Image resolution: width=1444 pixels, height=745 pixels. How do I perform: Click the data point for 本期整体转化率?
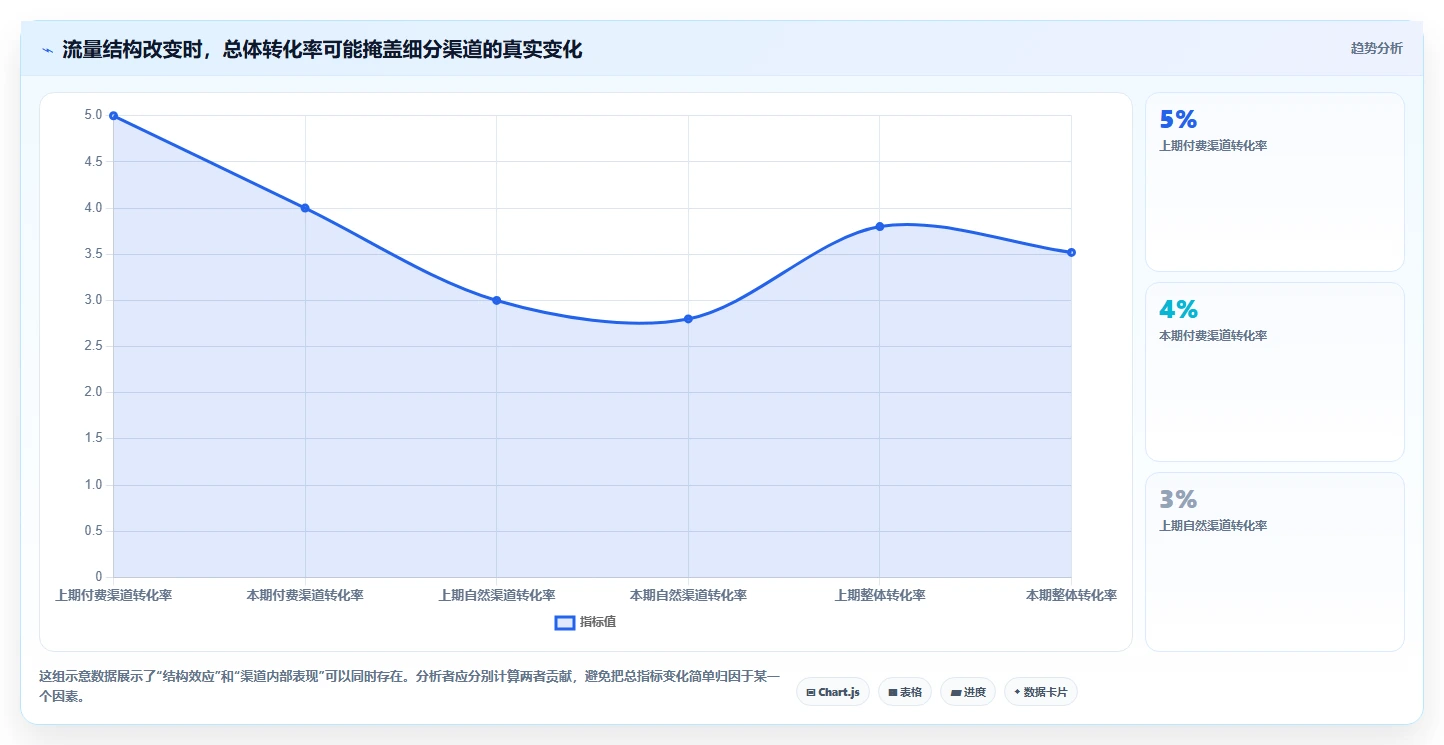pos(1071,252)
